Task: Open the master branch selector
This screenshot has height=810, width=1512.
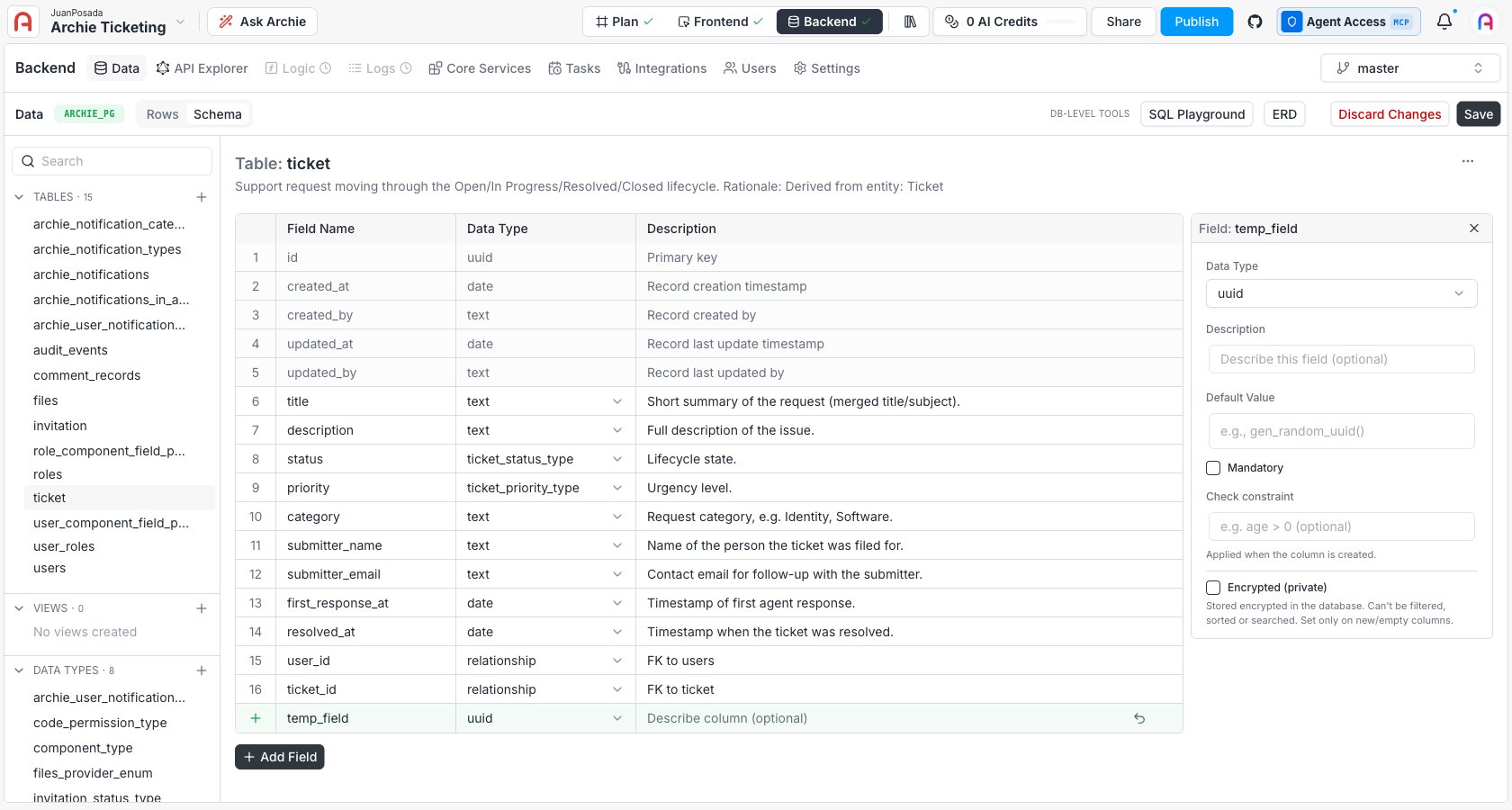Action: (x=1409, y=68)
